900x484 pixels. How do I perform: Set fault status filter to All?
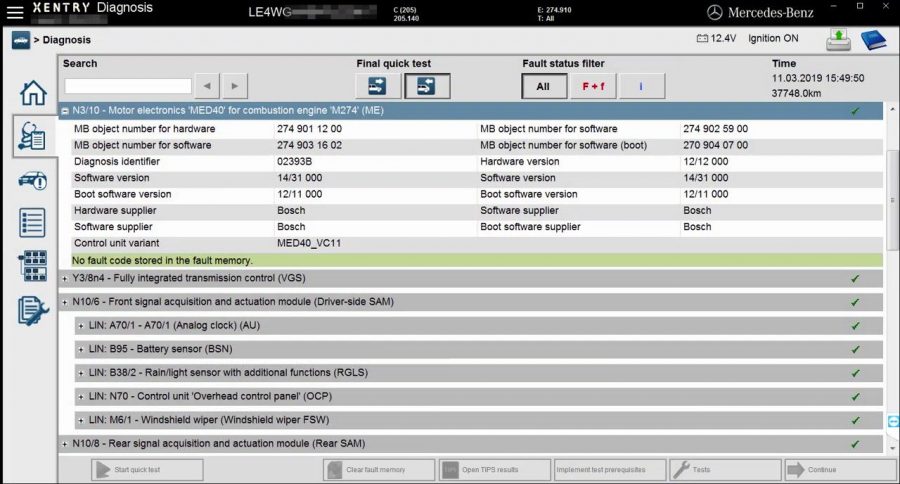[x=544, y=87]
